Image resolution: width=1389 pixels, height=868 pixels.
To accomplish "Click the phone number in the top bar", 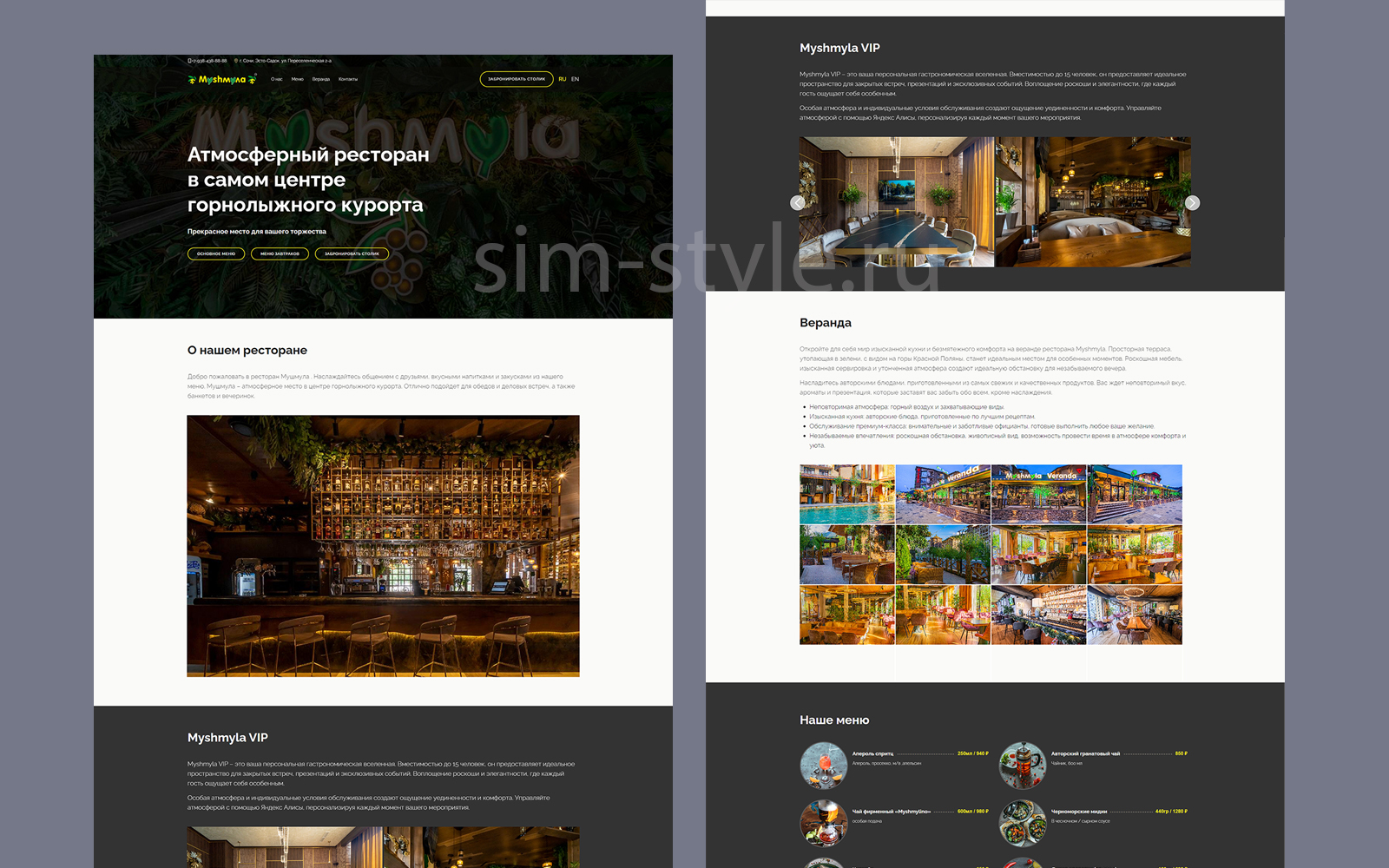I will [207, 61].
